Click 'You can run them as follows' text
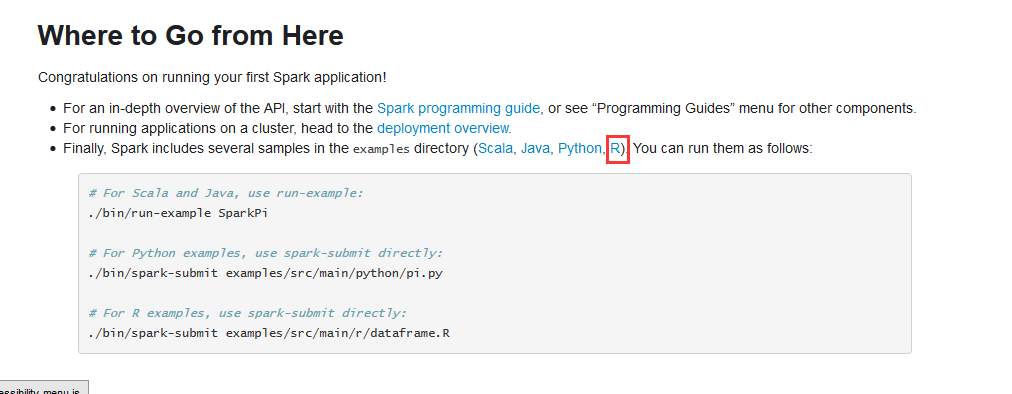 (x=723, y=149)
